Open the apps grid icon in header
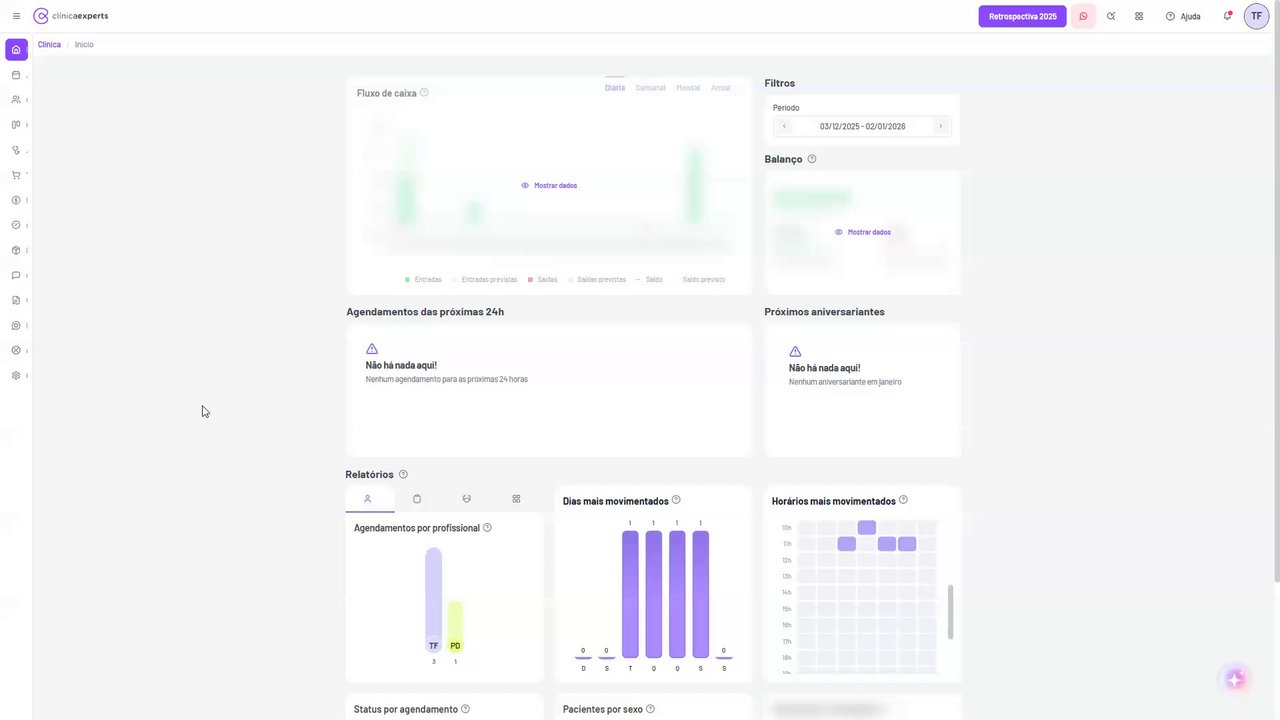The width and height of the screenshot is (1280, 720). (x=1139, y=16)
